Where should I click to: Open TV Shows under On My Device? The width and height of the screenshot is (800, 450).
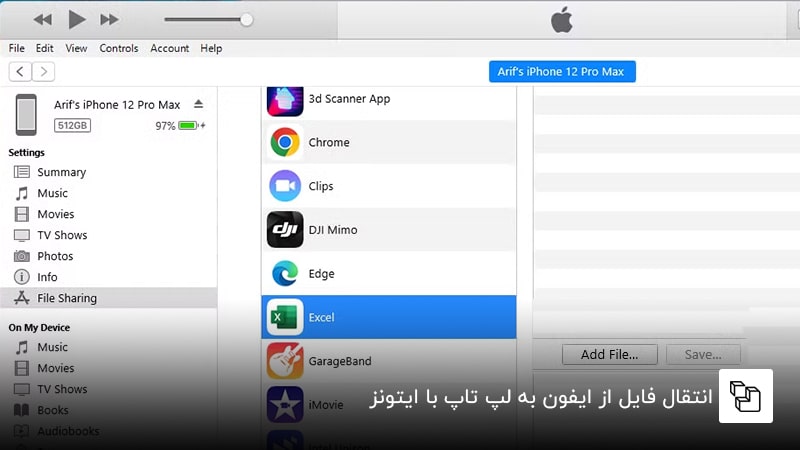tap(62, 389)
